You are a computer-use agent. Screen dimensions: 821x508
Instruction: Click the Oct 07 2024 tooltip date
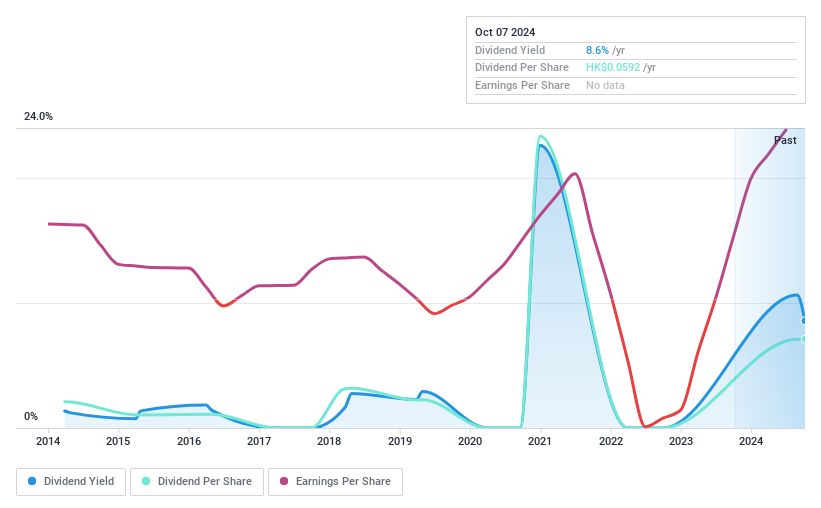[x=505, y=32]
